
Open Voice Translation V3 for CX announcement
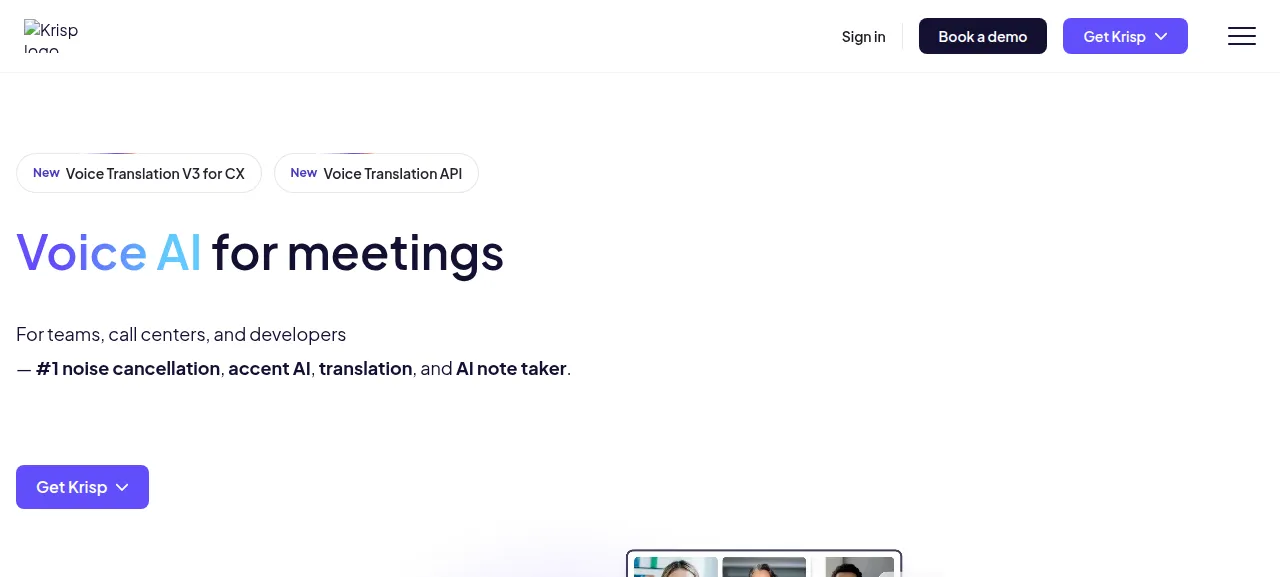click(139, 173)
